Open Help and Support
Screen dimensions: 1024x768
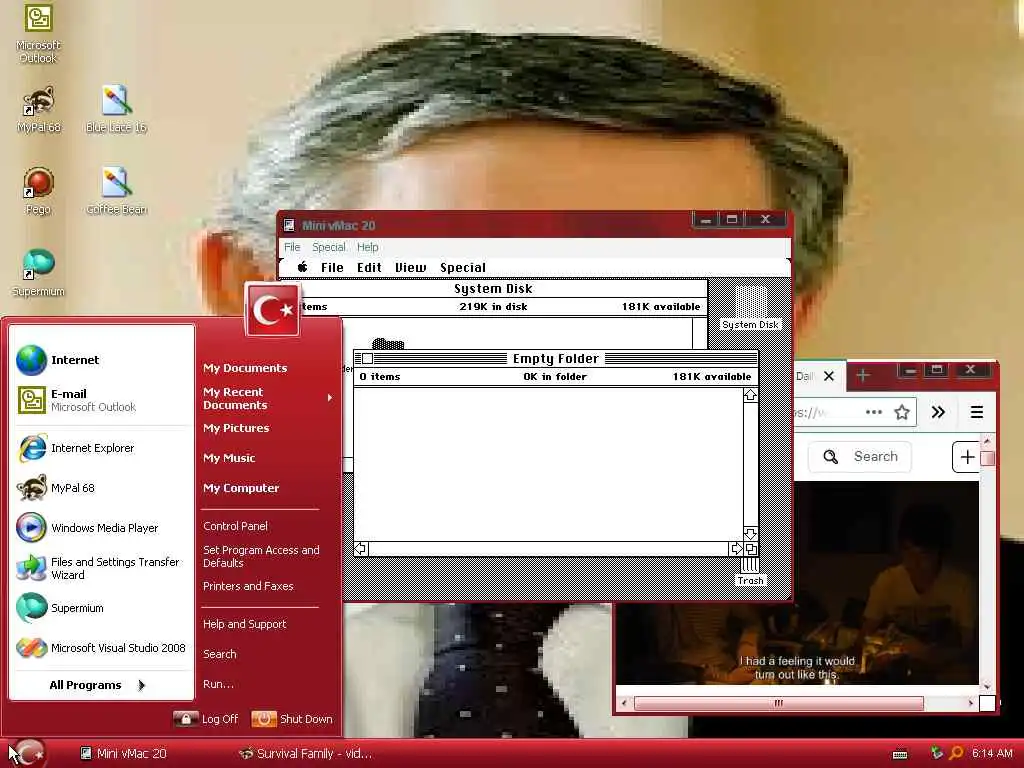(x=244, y=624)
